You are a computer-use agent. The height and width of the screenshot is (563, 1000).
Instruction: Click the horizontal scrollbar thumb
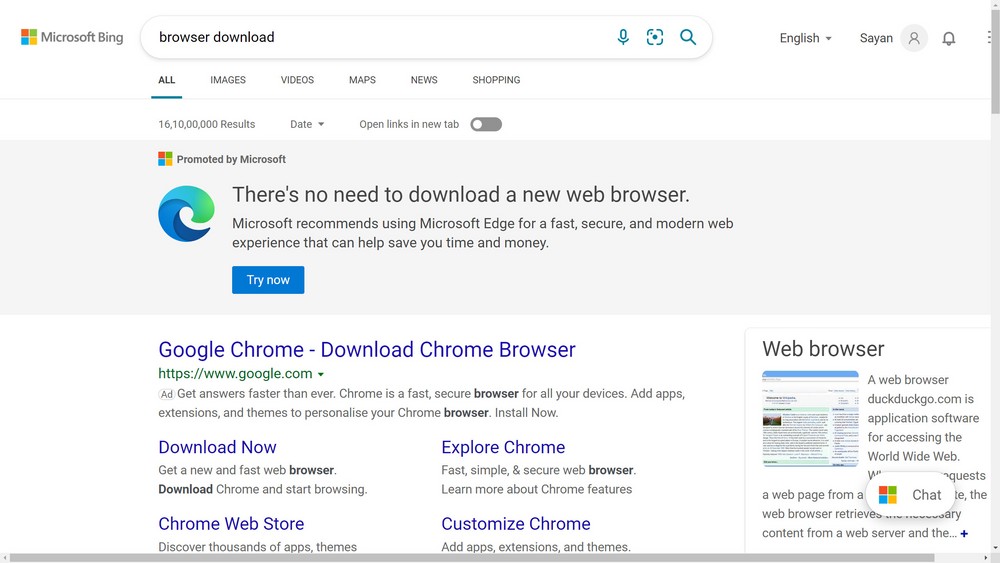point(472,558)
